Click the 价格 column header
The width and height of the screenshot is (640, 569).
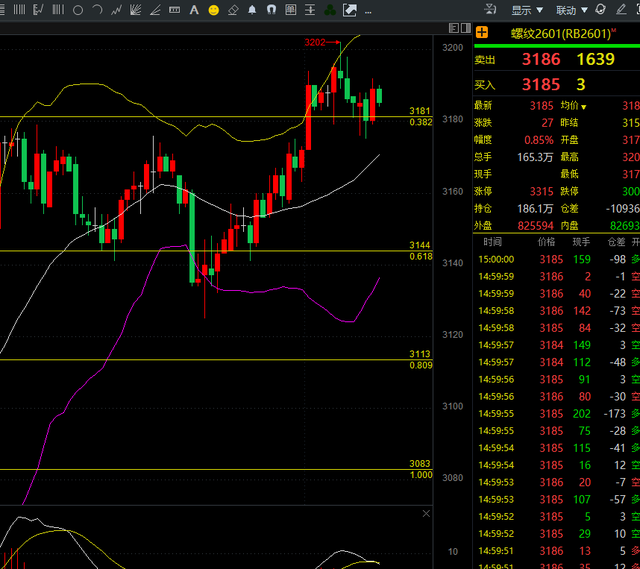click(x=546, y=242)
